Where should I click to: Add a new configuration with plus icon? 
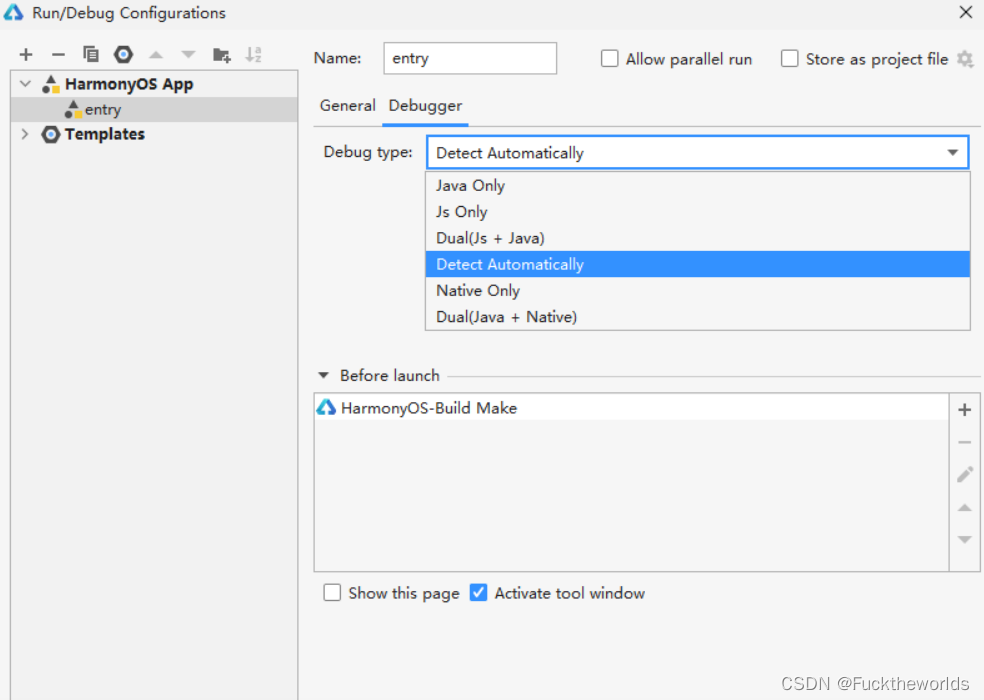(x=26, y=55)
